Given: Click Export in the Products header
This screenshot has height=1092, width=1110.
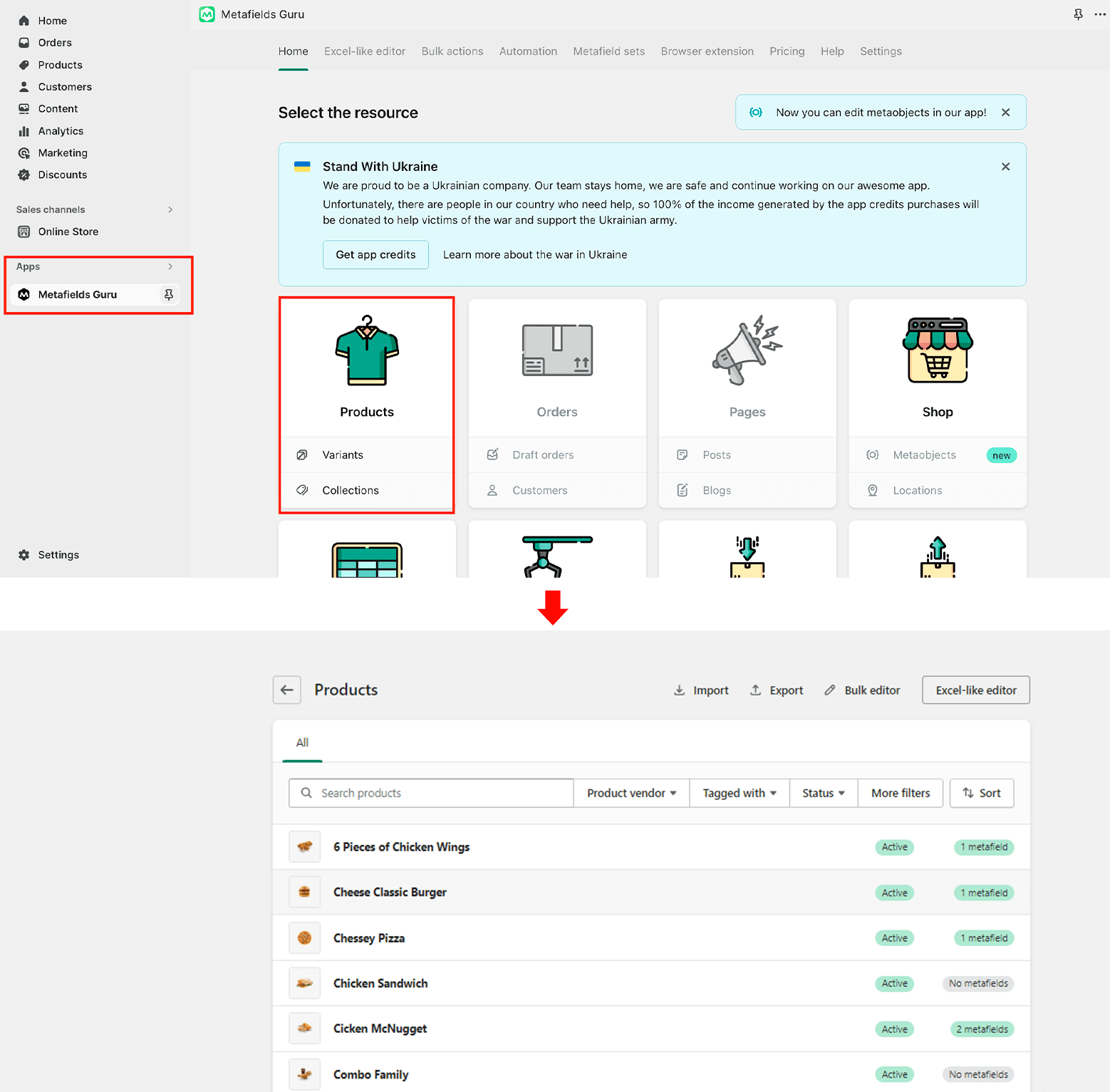Looking at the screenshot, I should (777, 690).
